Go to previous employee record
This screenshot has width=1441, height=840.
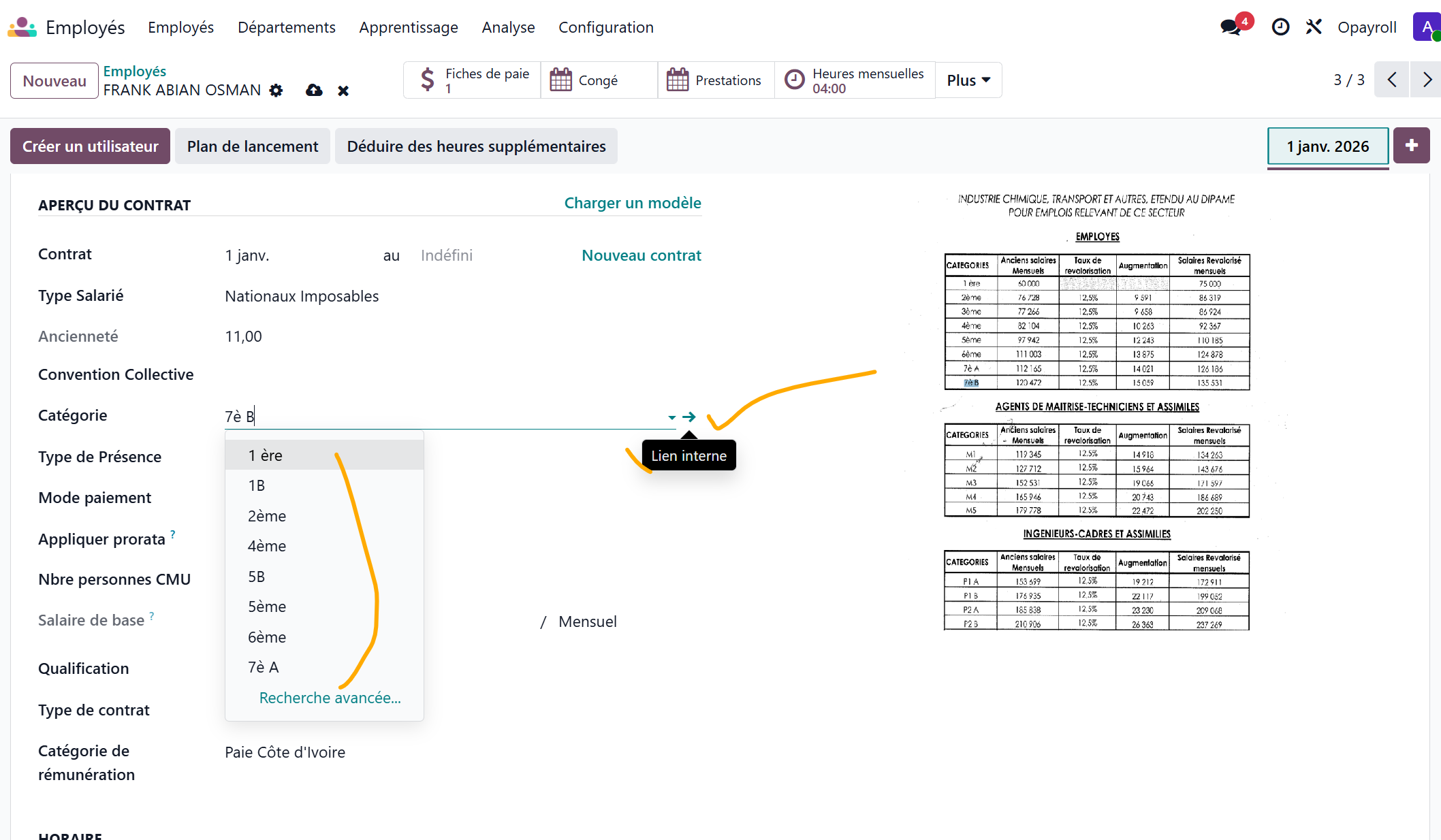[x=1391, y=80]
